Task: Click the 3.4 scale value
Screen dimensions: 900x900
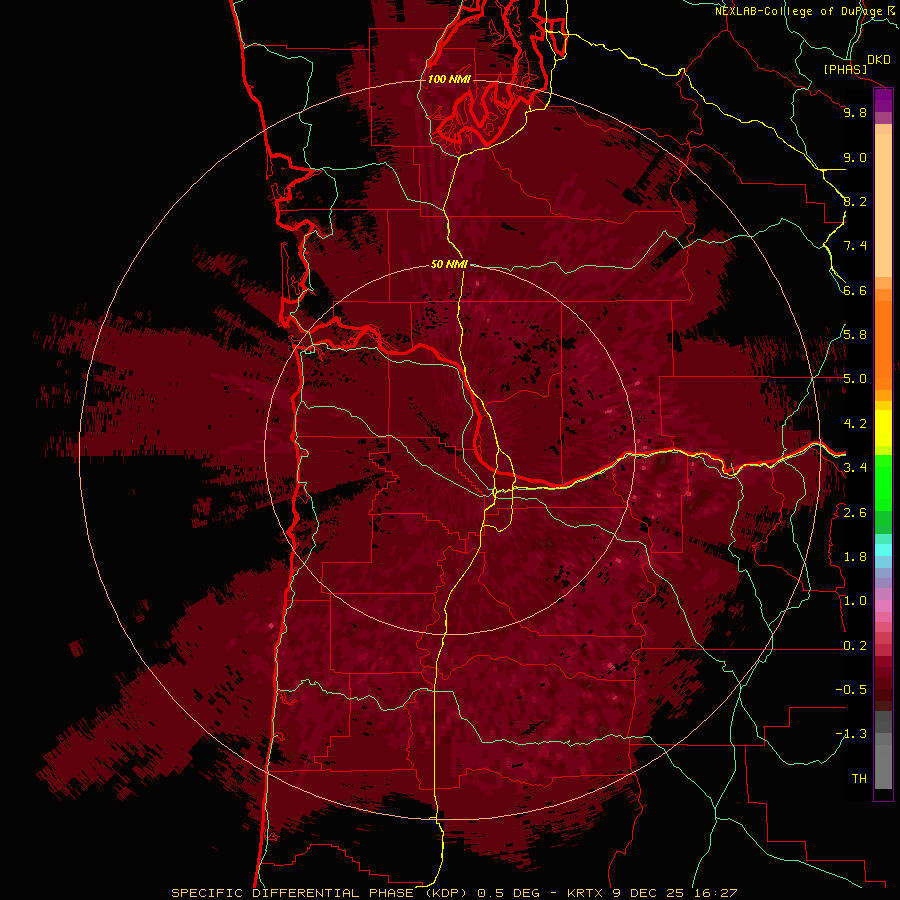Action: (855, 468)
